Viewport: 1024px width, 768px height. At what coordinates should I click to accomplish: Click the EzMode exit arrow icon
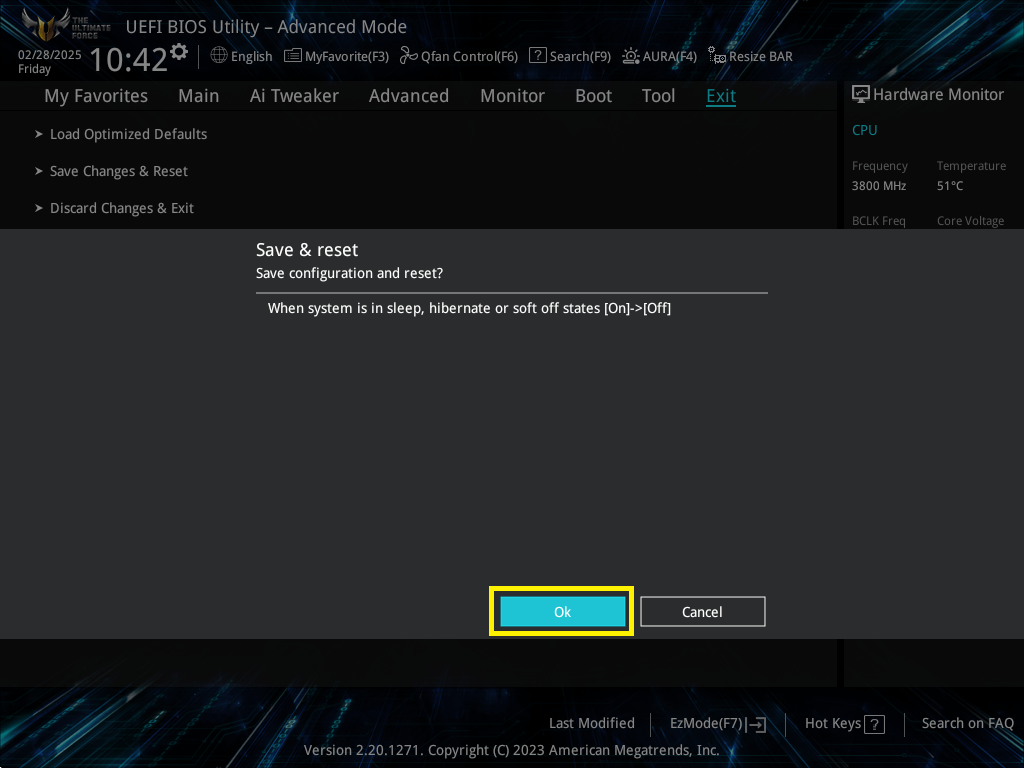[x=756, y=724]
